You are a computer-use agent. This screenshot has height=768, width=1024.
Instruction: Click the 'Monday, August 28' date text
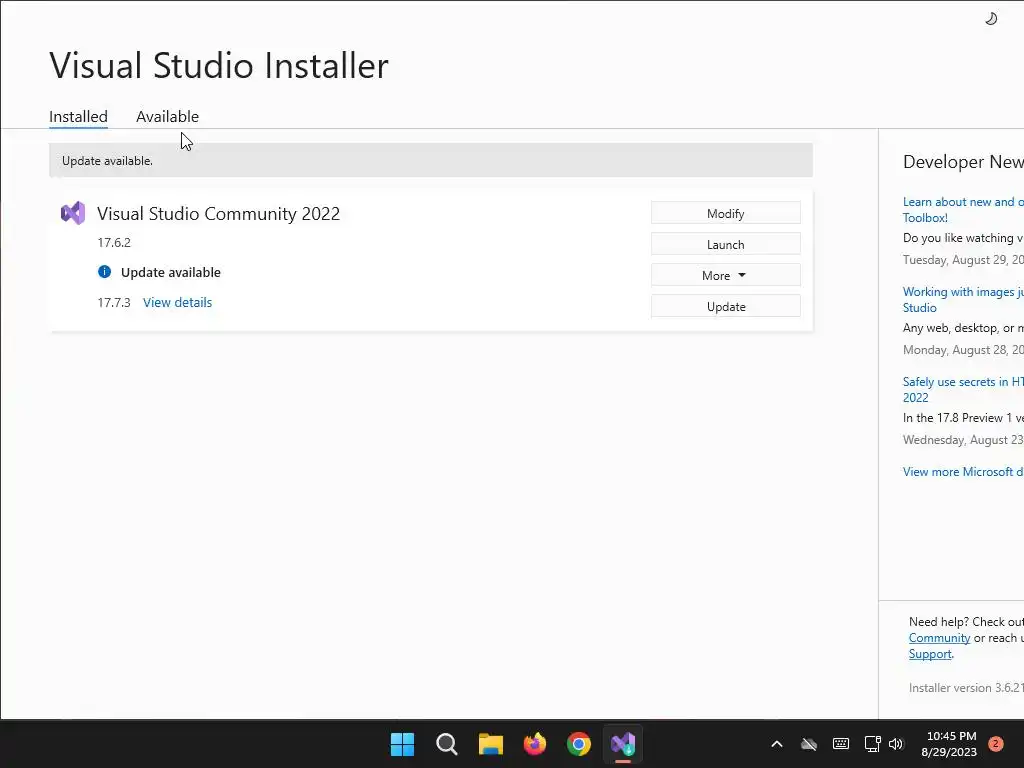point(963,350)
